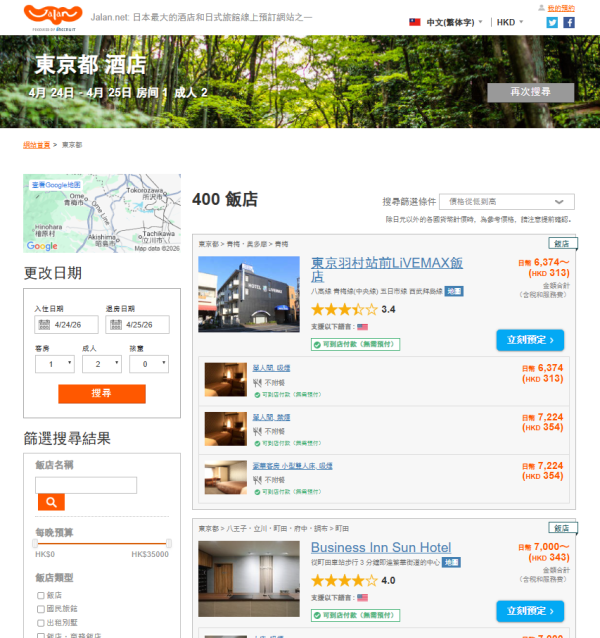Click the orange 搜尋 button
Viewport: 600px width, 638px height.
[x=102, y=393]
